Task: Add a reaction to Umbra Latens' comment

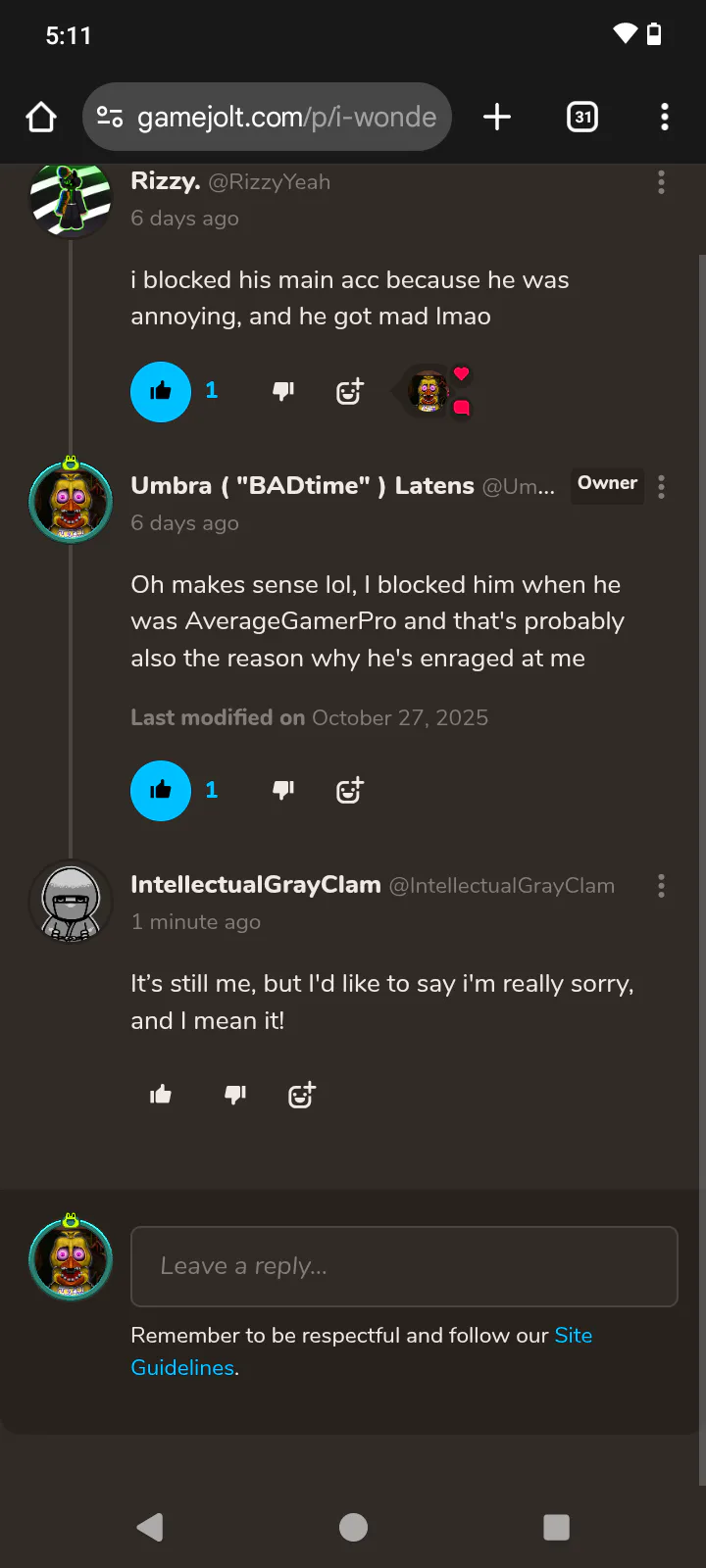Action: pyautogui.click(x=350, y=791)
